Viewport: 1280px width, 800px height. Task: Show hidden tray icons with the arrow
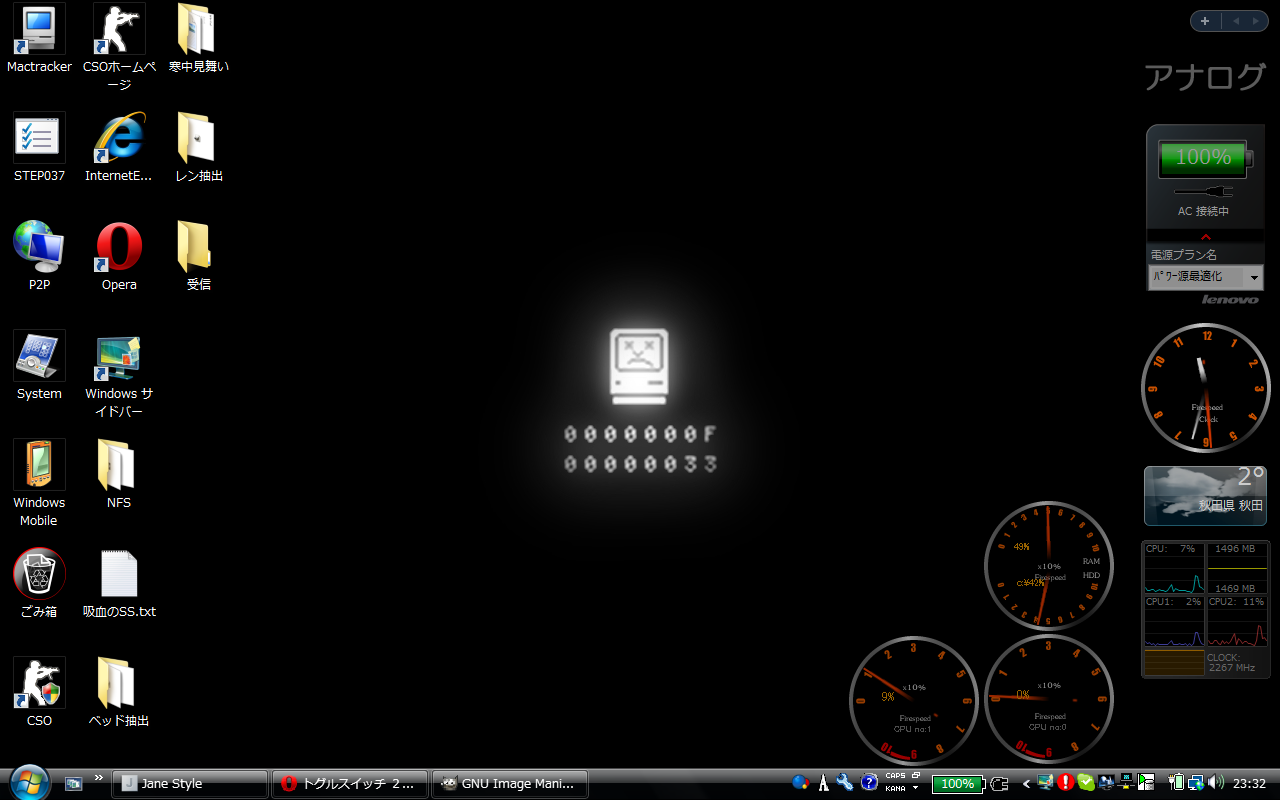click(1026, 784)
